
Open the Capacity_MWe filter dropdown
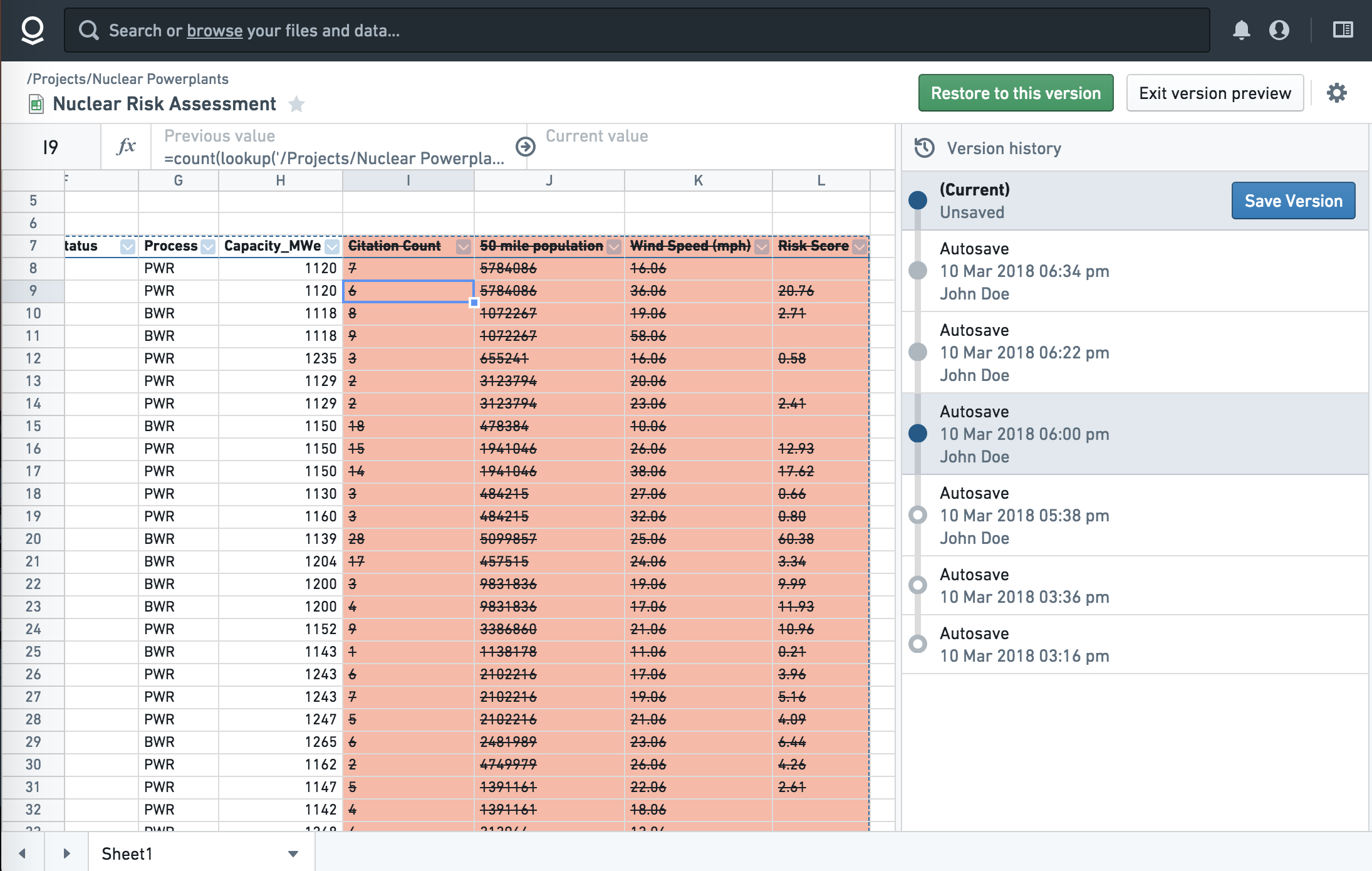tap(332, 246)
